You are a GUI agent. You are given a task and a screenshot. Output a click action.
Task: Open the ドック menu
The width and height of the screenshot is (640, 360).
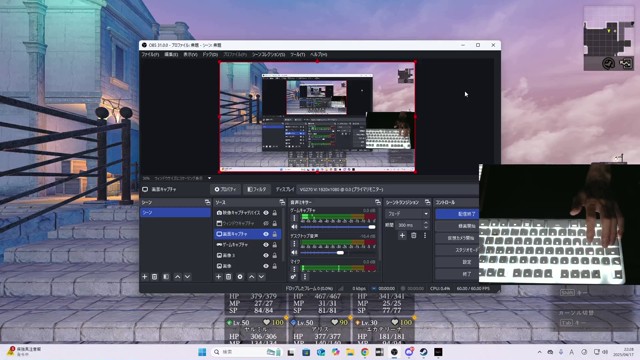coord(210,55)
